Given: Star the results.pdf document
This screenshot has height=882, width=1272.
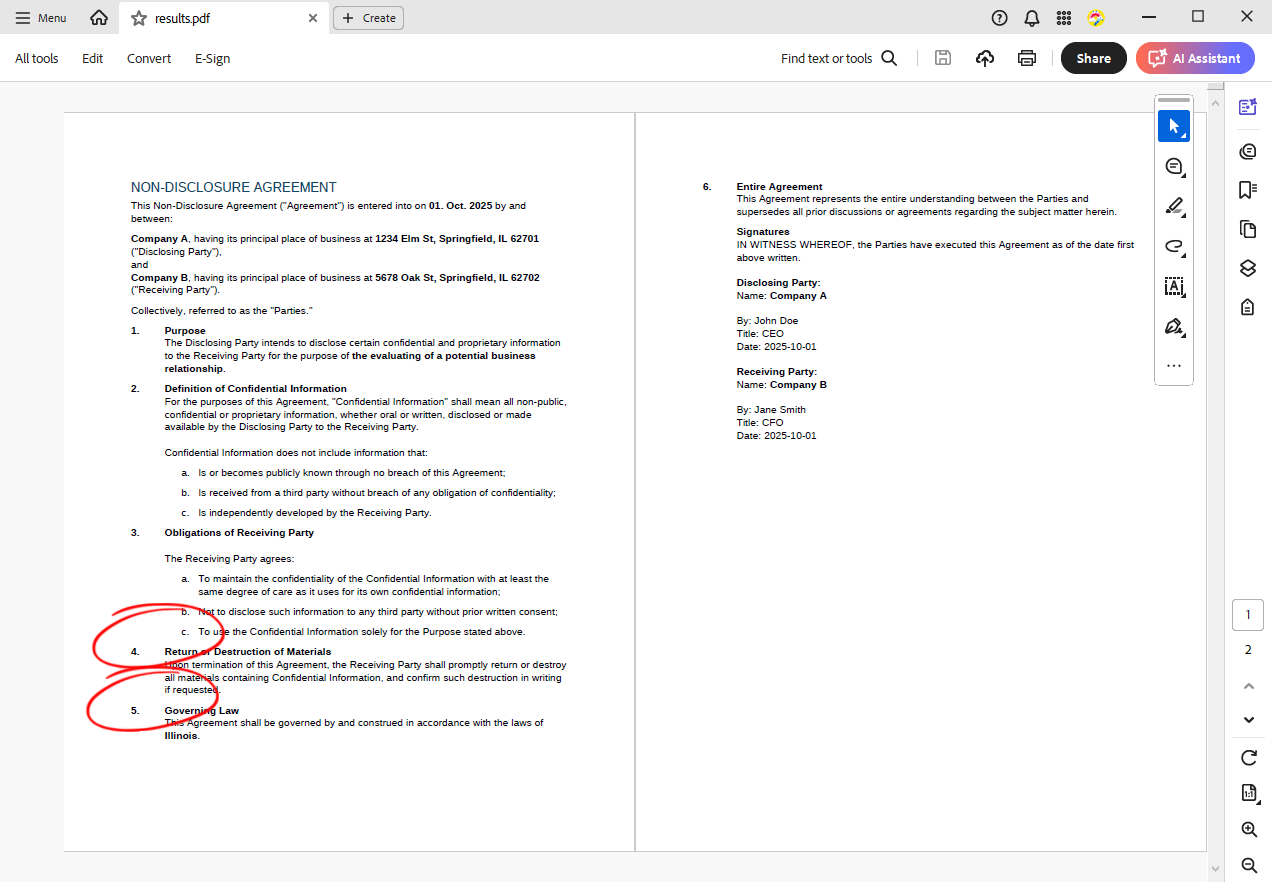Looking at the screenshot, I should [139, 18].
